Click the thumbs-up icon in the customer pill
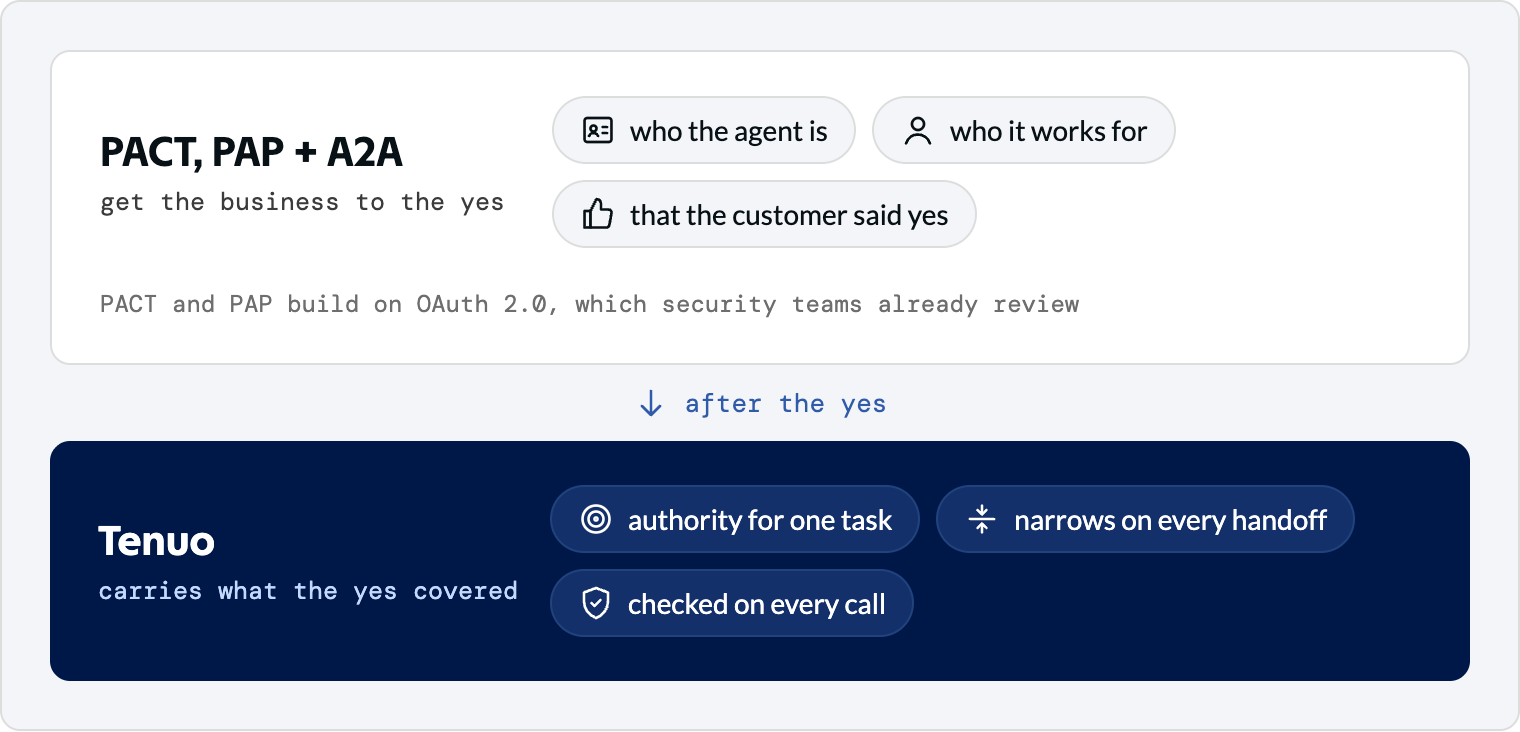This screenshot has height=732, width=1520. (x=597, y=214)
